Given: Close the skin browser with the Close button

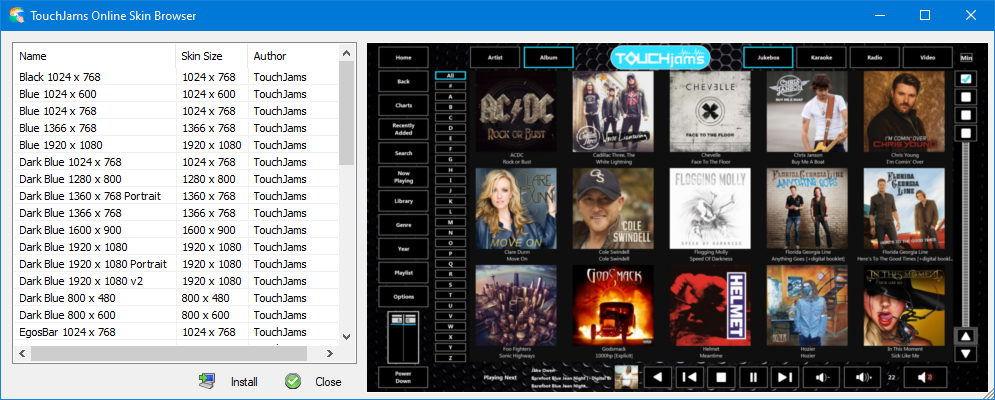Looking at the screenshot, I should (x=314, y=381).
